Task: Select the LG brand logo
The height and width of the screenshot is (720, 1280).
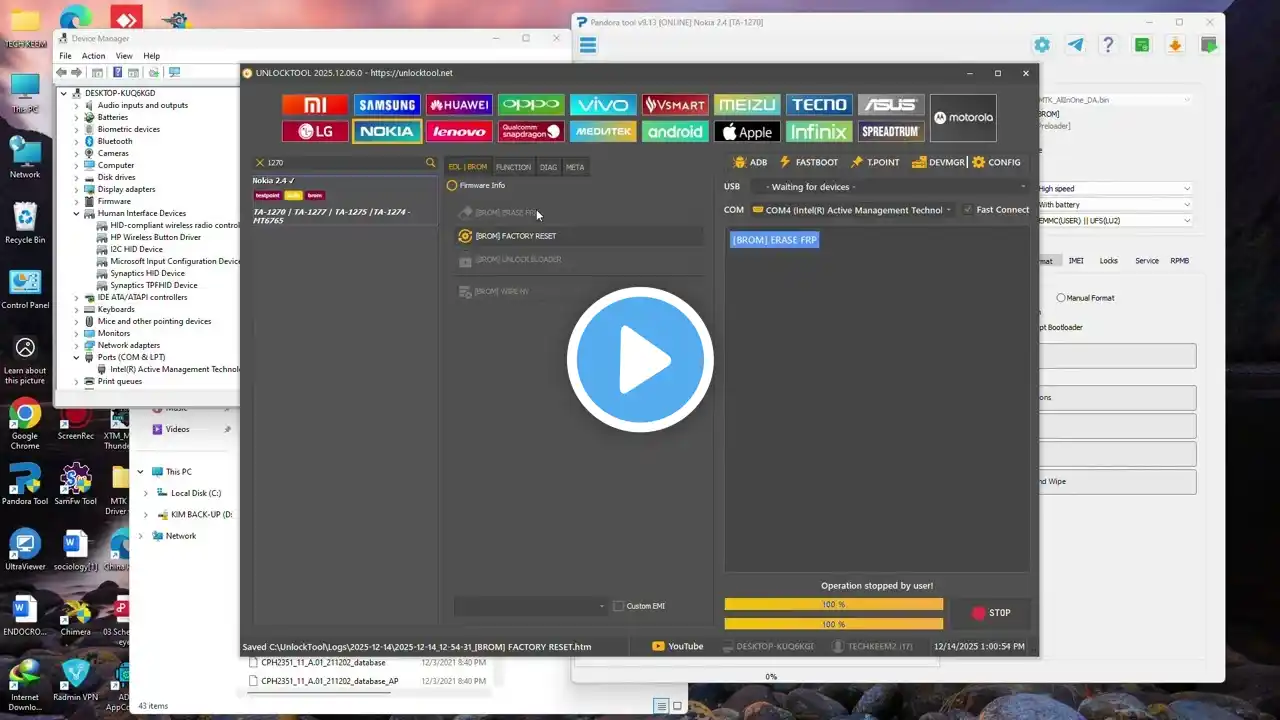Action: [x=315, y=131]
